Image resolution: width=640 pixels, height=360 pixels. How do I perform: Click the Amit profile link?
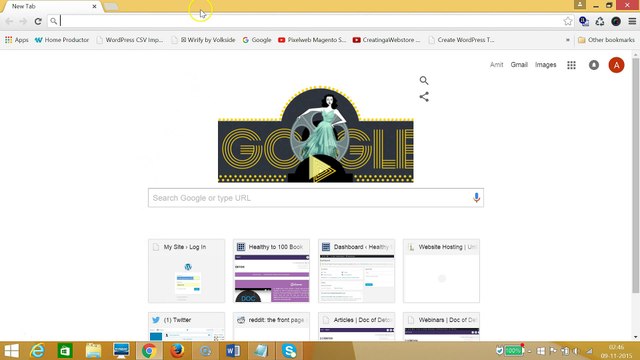496,65
